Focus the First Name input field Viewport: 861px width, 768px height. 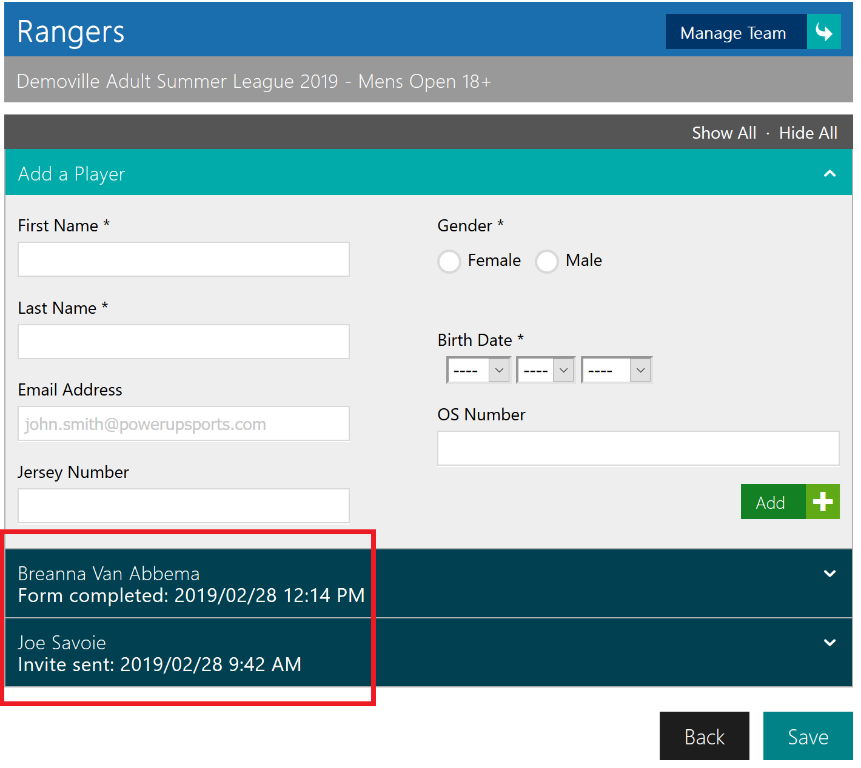185,261
